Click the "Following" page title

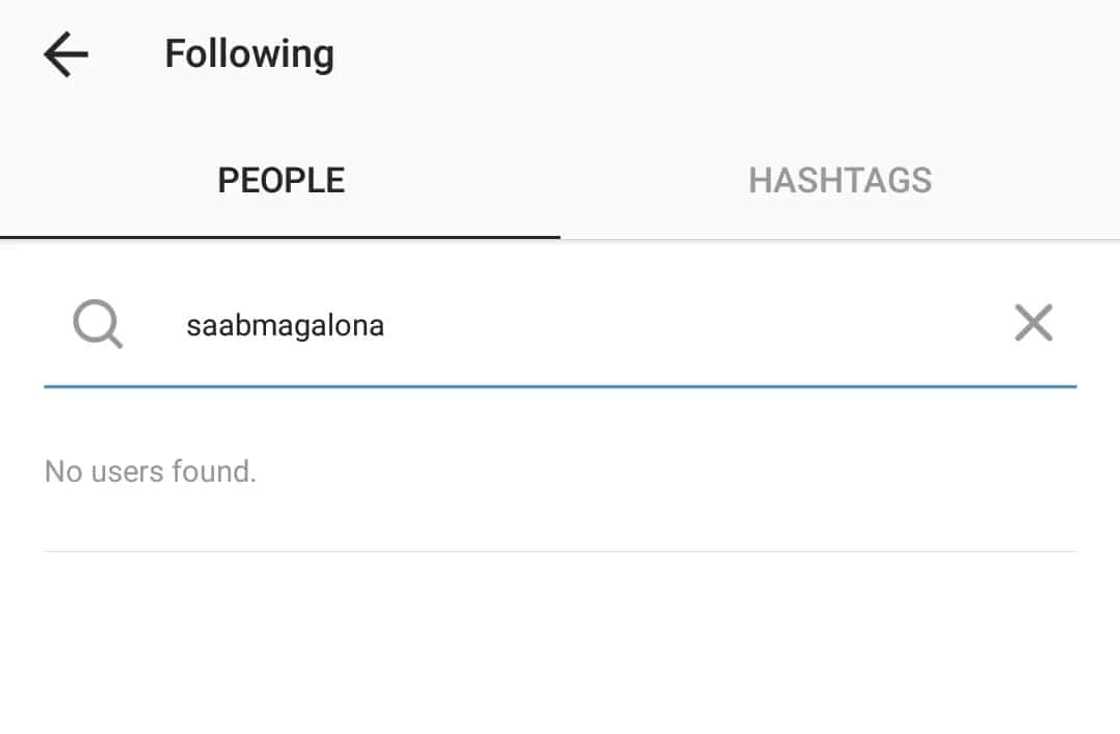[249, 54]
